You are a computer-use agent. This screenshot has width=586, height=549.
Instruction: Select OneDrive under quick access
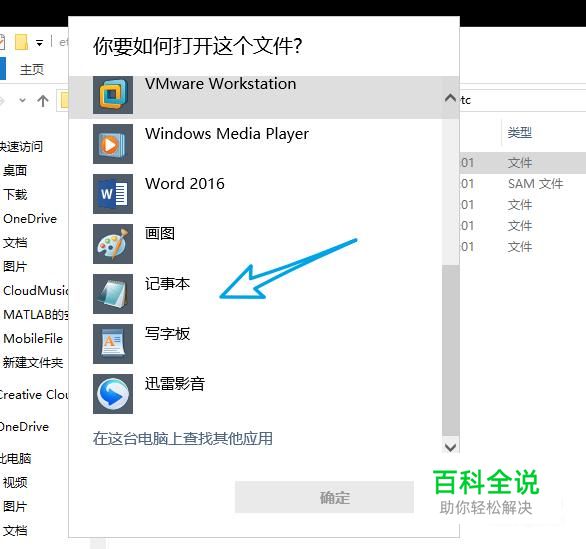pos(30,218)
